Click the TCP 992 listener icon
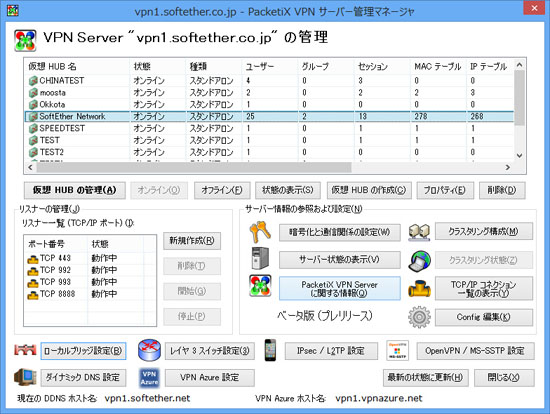 (33, 271)
